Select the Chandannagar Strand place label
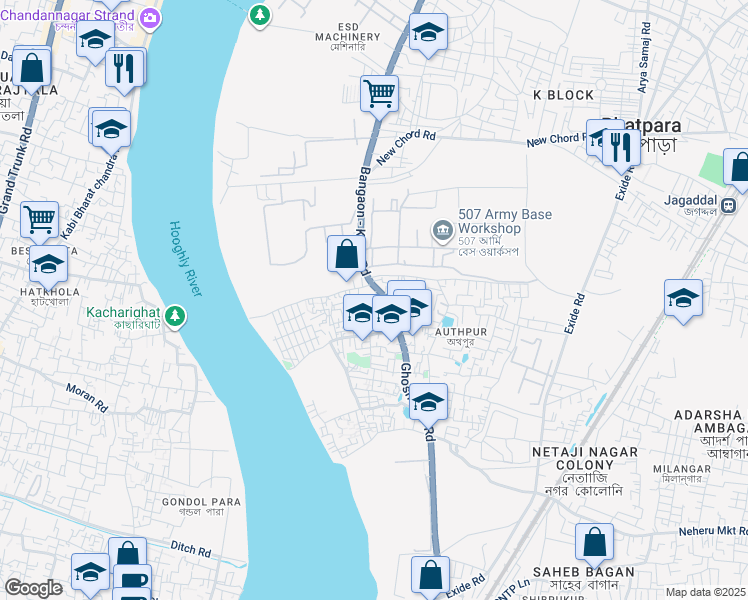Viewport: 748px width, 600px height. coord(67,15)
